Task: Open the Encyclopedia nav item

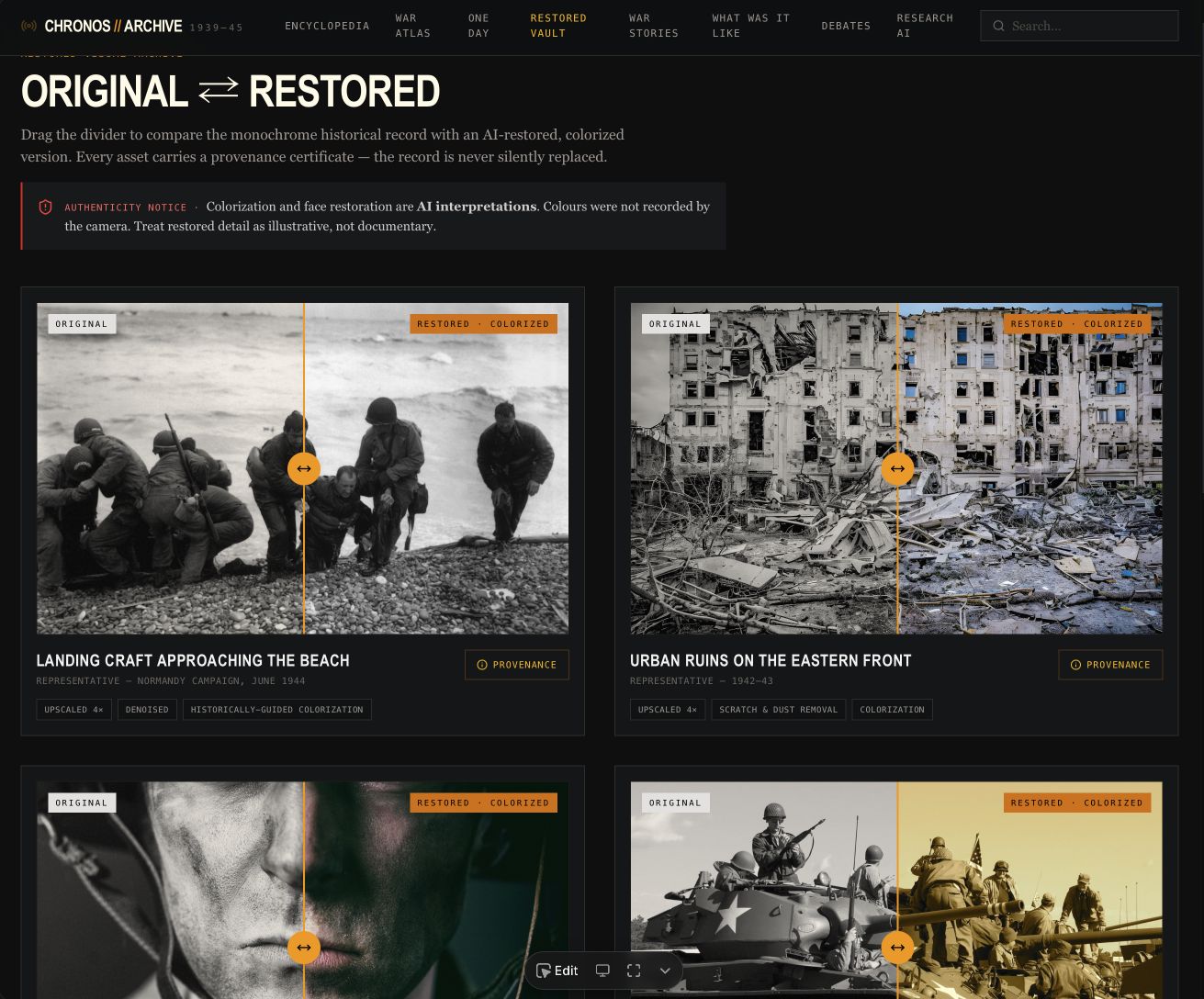Action: click(327, 26)
